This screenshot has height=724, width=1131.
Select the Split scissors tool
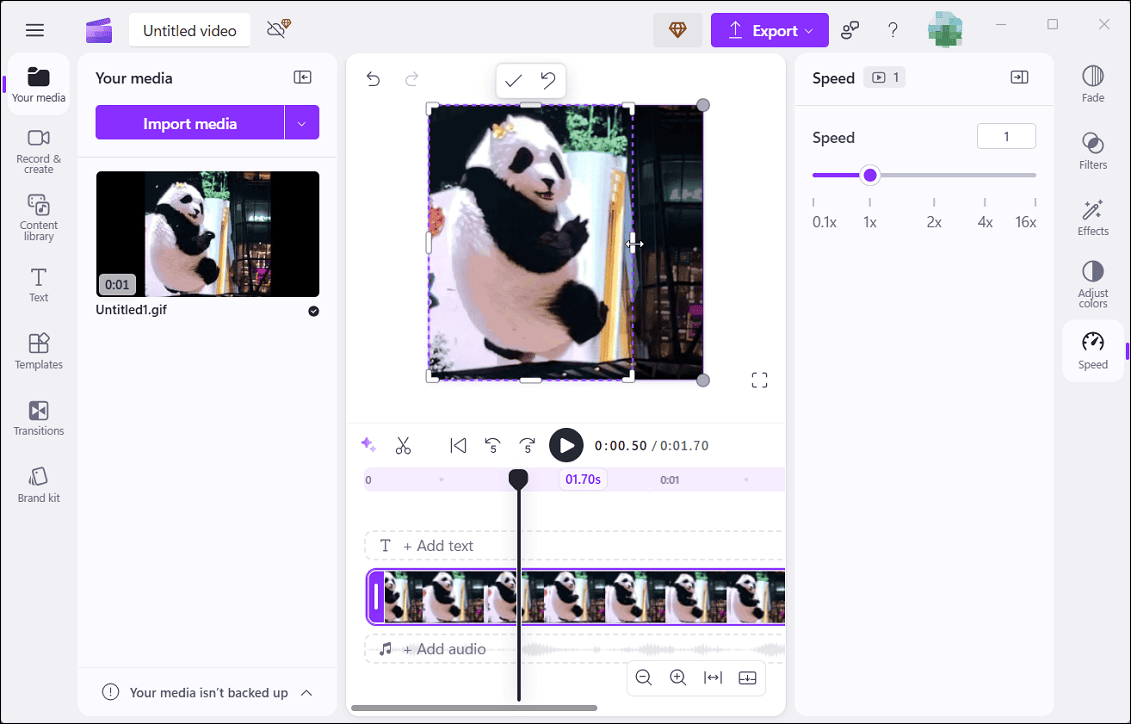pos(403,445)
